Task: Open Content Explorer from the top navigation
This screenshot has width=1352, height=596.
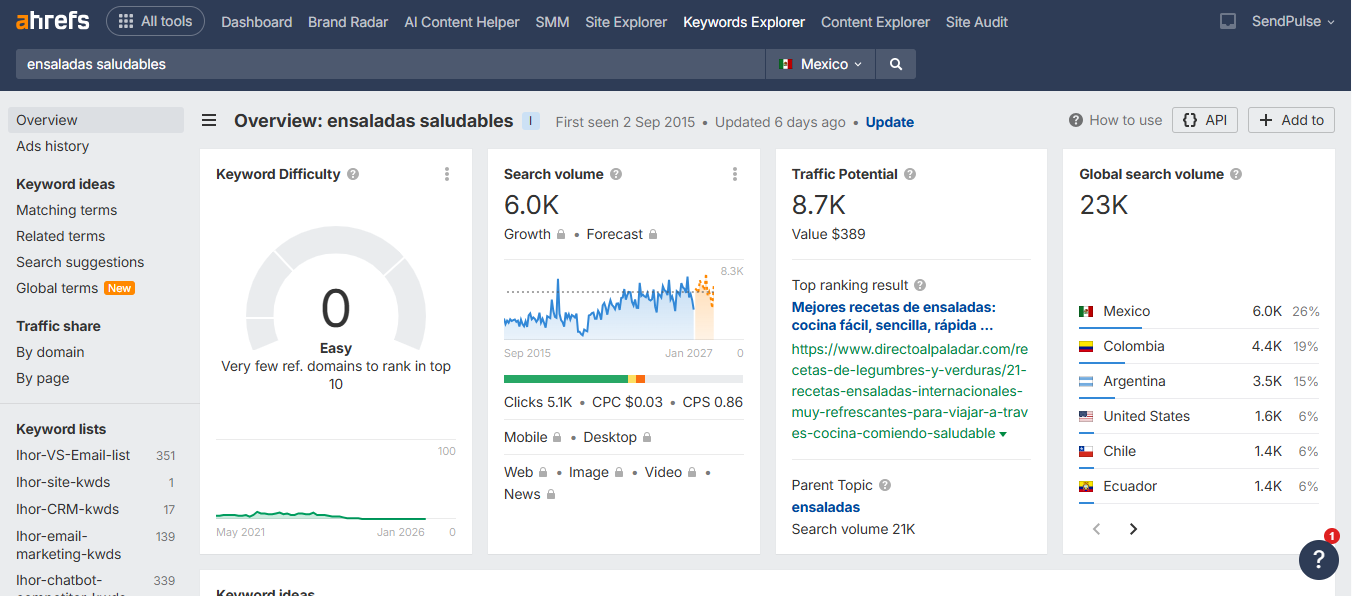Action: pos(875,21)
